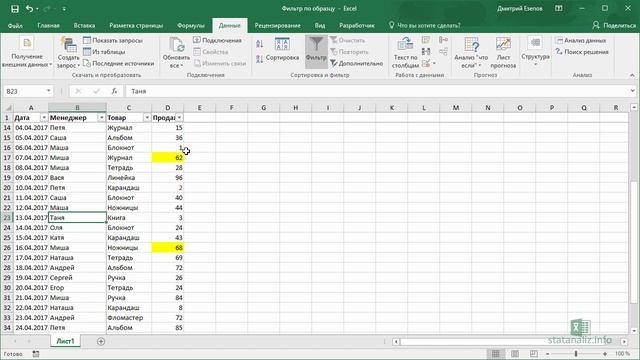The width and height of the screenshot is (640, 360).
Task: Click Последние источники
Action: coord(119,63)
